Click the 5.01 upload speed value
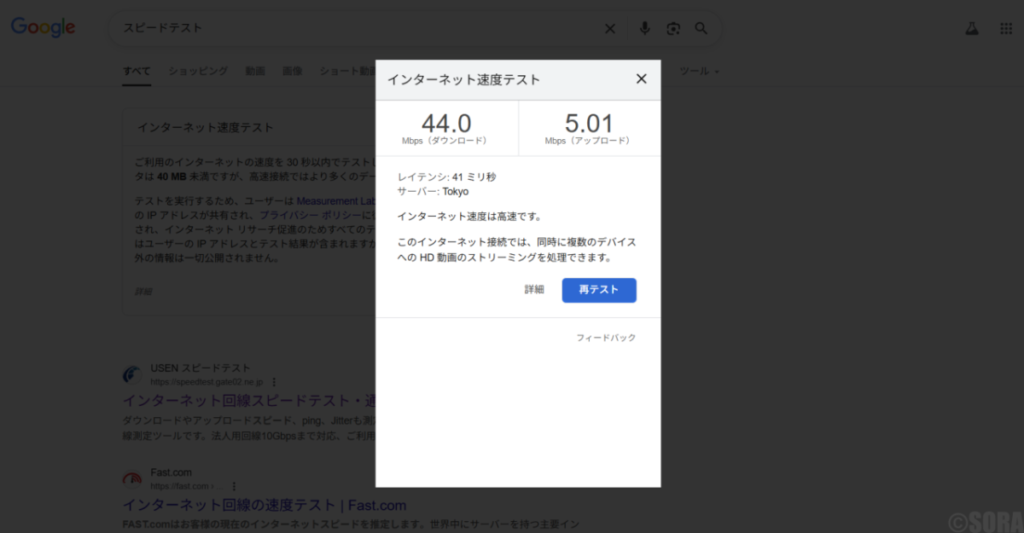Screen dimensions: 1024x533 [x=588, y=123]
